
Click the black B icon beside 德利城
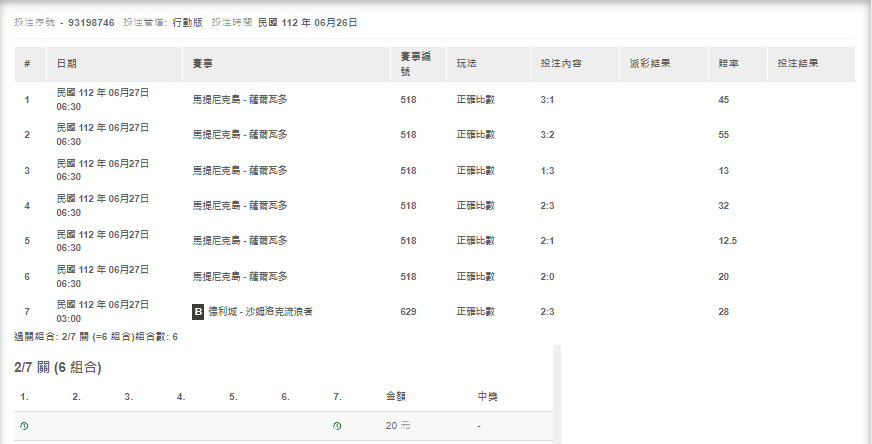pos(198,312)
